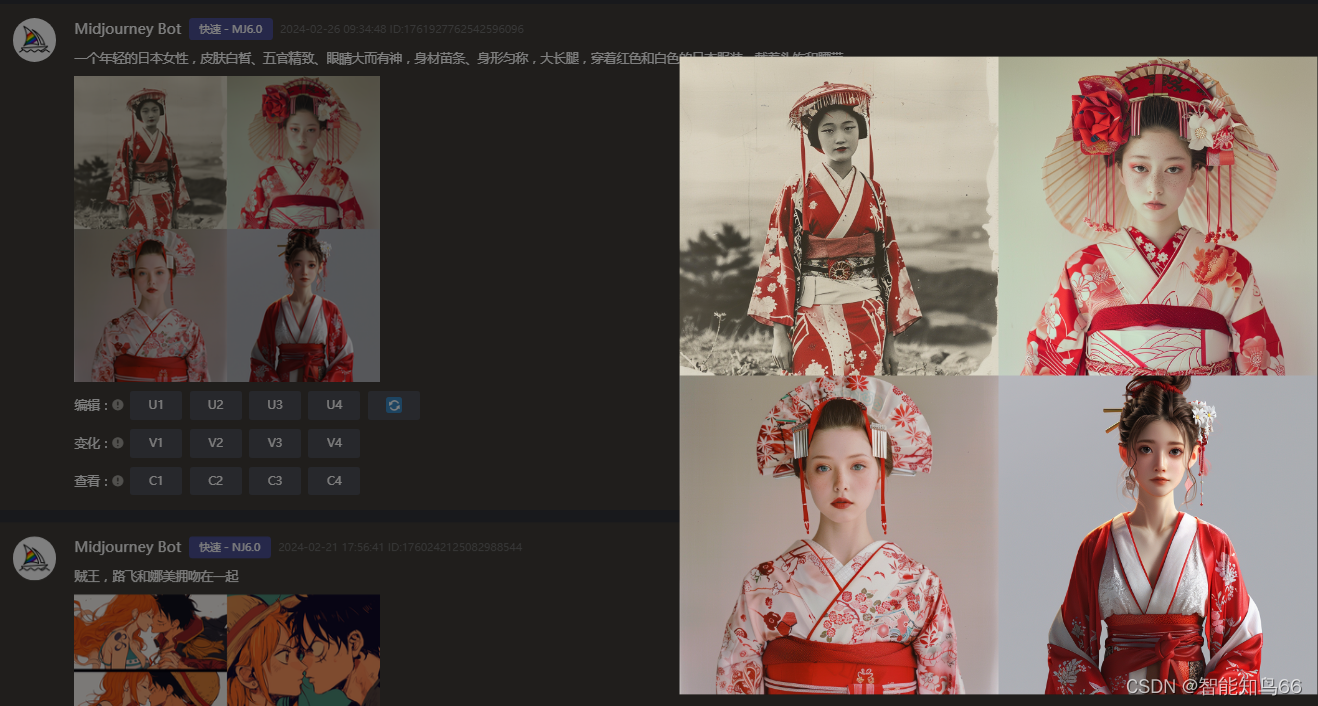
Task: Click the enlarged kimono preview image
Action: (x=998, y=375)
